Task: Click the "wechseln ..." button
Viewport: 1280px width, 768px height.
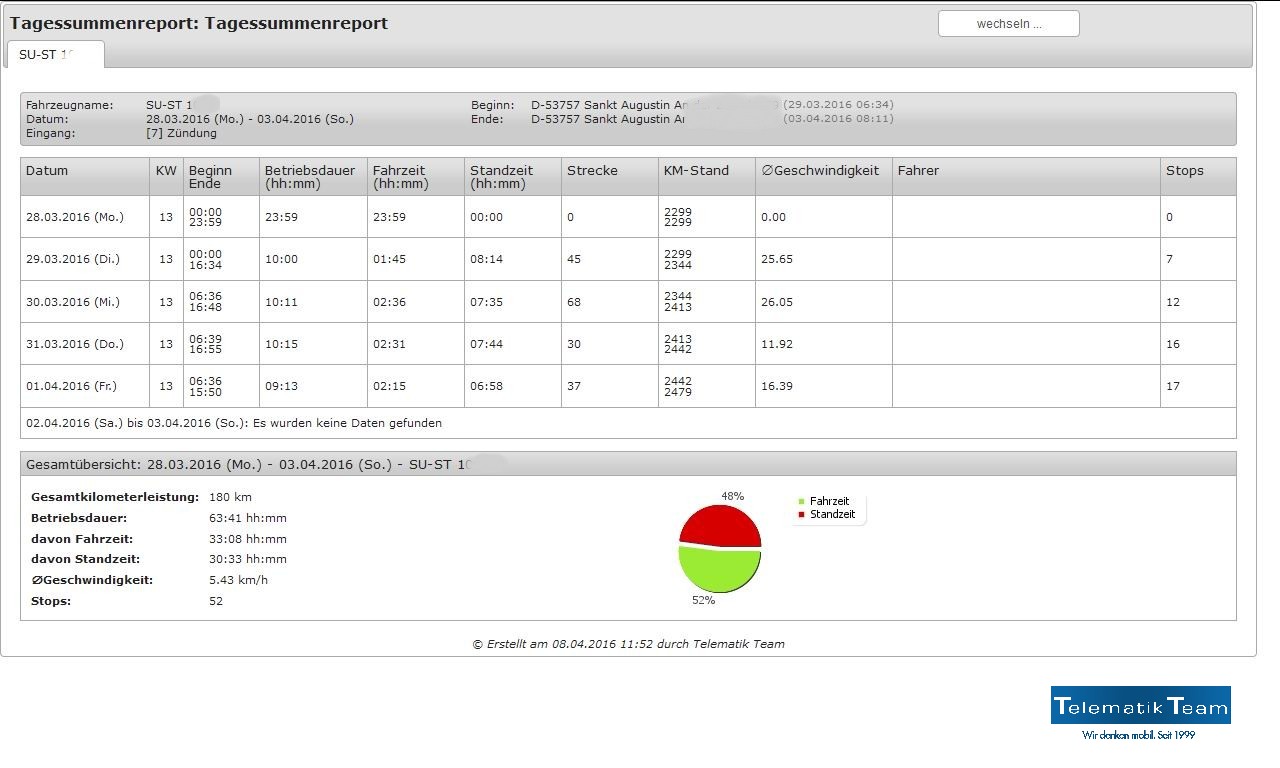Action: 1008,24
